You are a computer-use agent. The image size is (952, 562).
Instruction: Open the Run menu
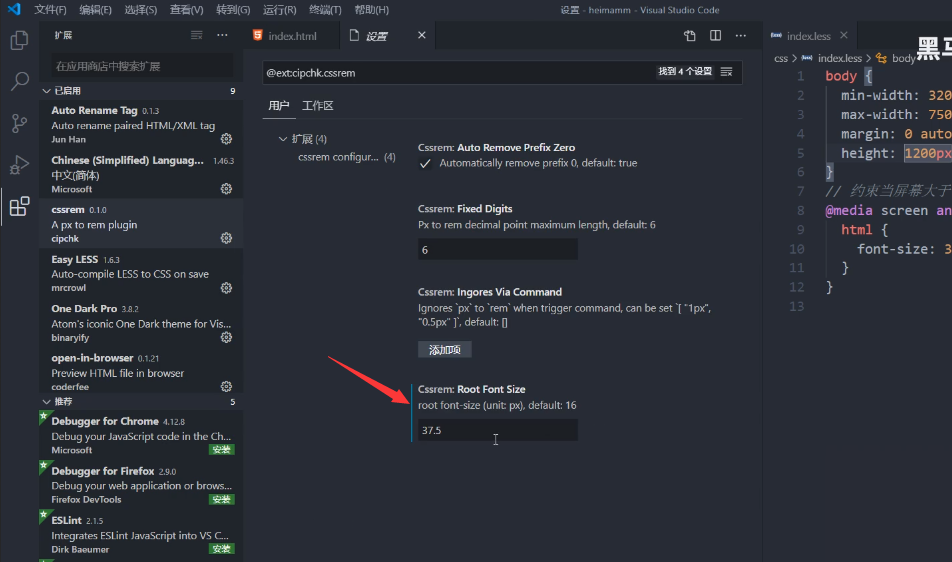click(279, 10)
